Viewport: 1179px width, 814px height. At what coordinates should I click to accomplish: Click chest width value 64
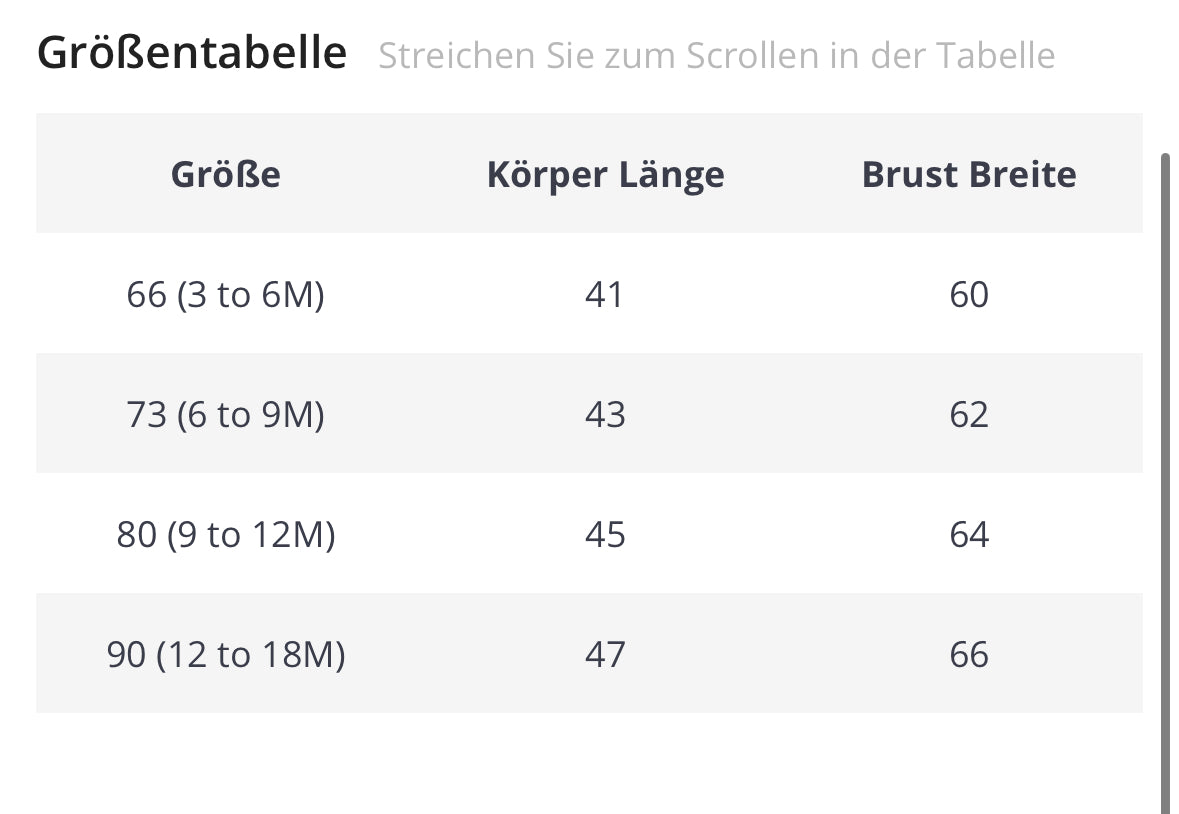(x=968, y=534)
